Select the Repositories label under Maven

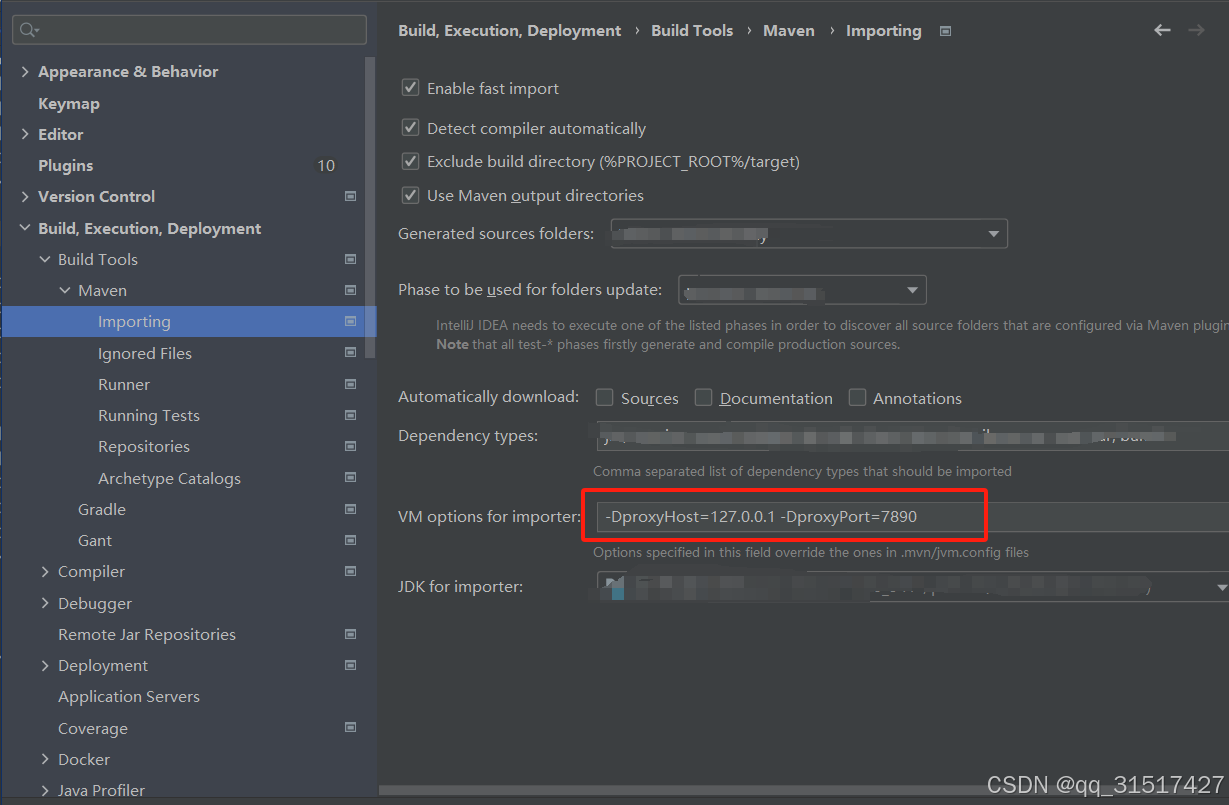(144, 446)
